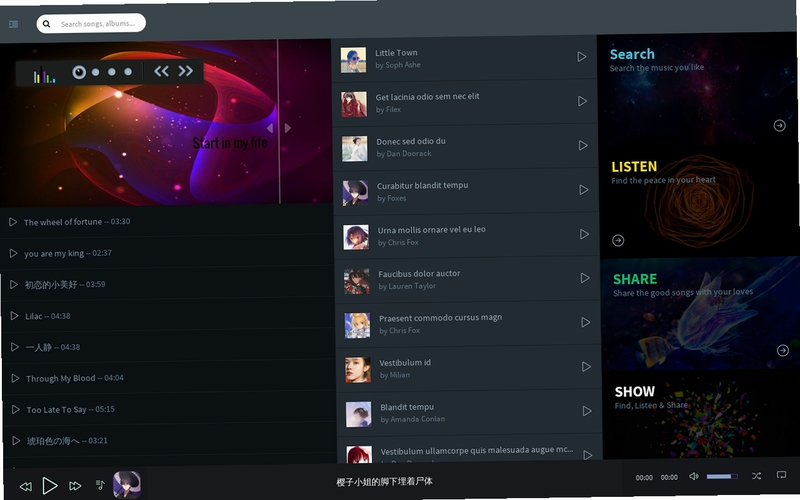Play 一人静 track

(15, 347)
